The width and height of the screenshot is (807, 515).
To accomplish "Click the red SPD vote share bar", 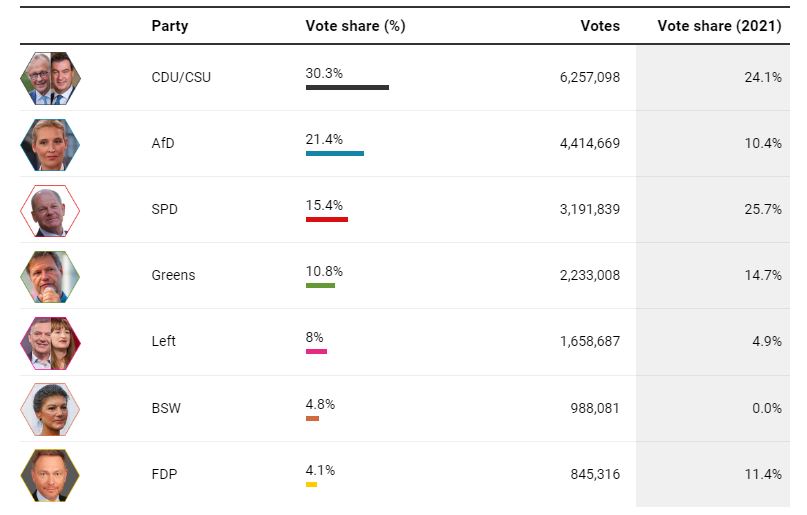I will point(327,219).
